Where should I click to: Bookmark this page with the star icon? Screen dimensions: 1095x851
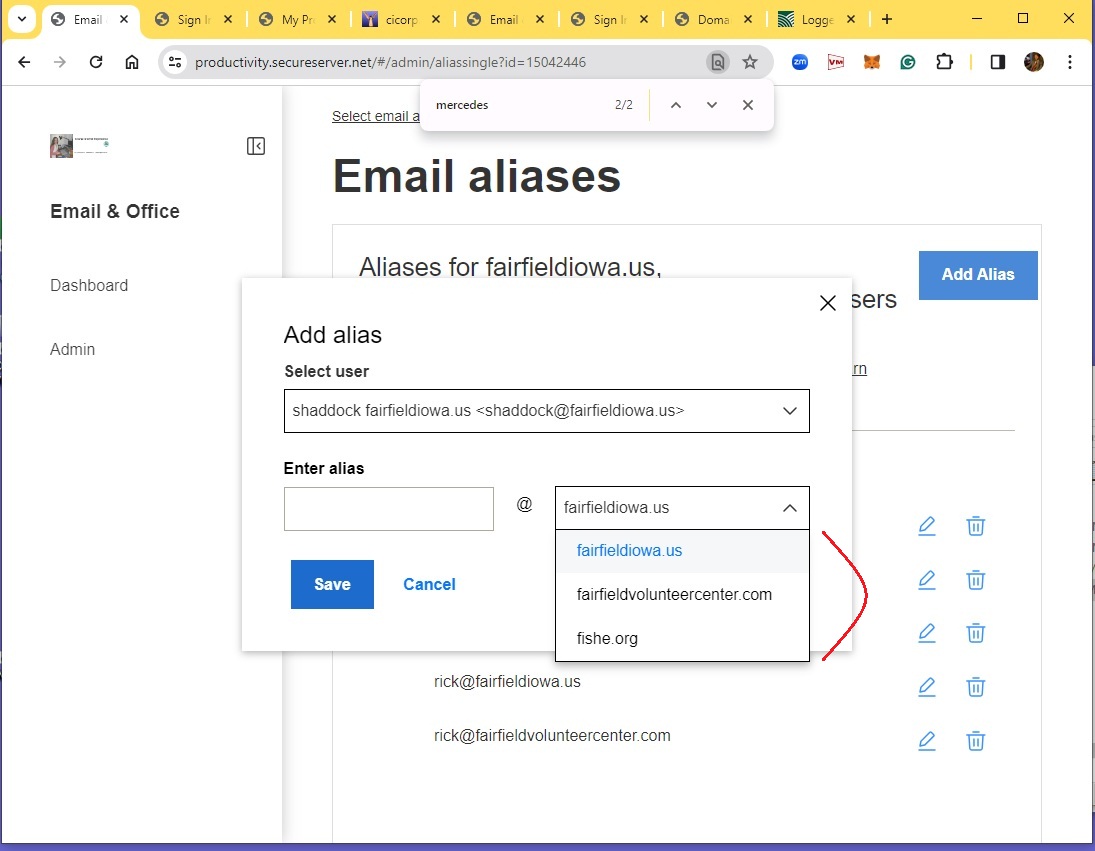tap(750, 62)
